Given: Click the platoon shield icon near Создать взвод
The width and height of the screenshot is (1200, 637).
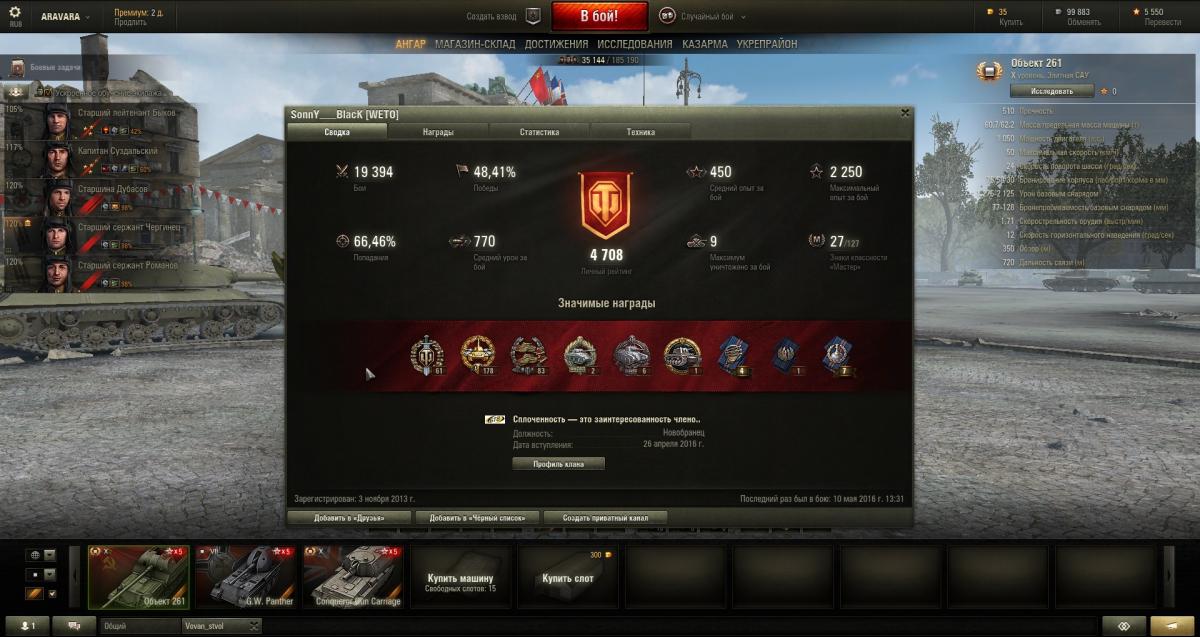Looking at the screenshot, I should tap(533, 16).
